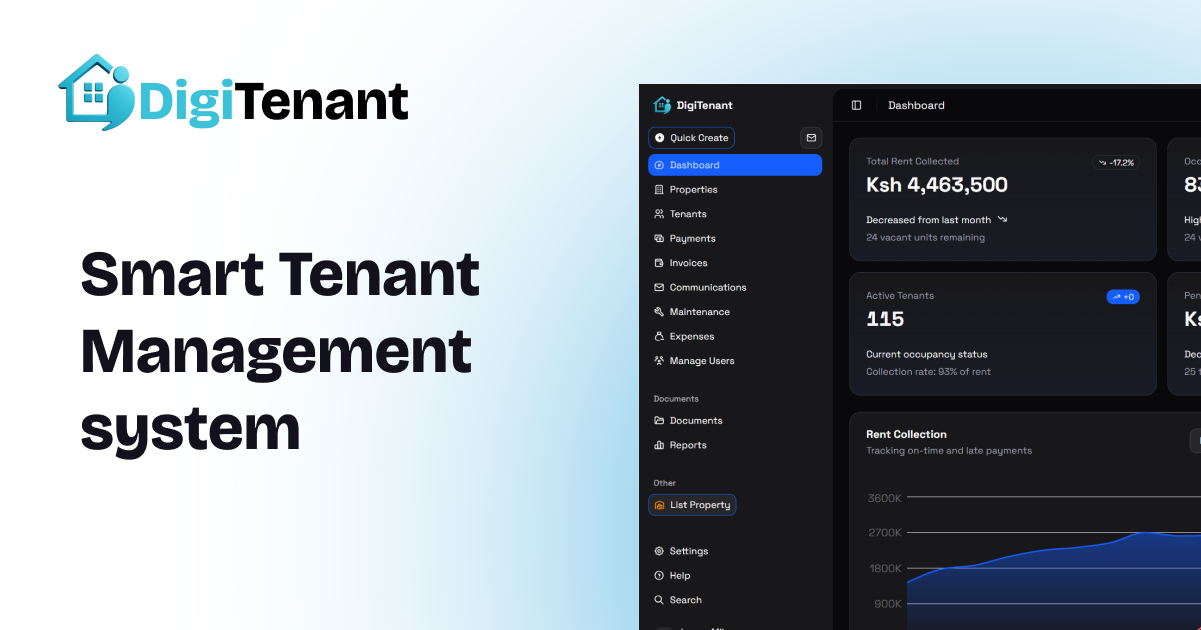Image resolution: width=1201 pixels, height=630 pixels.
Task: Click the blue area in the rent chart
Action: (1054, 587)
